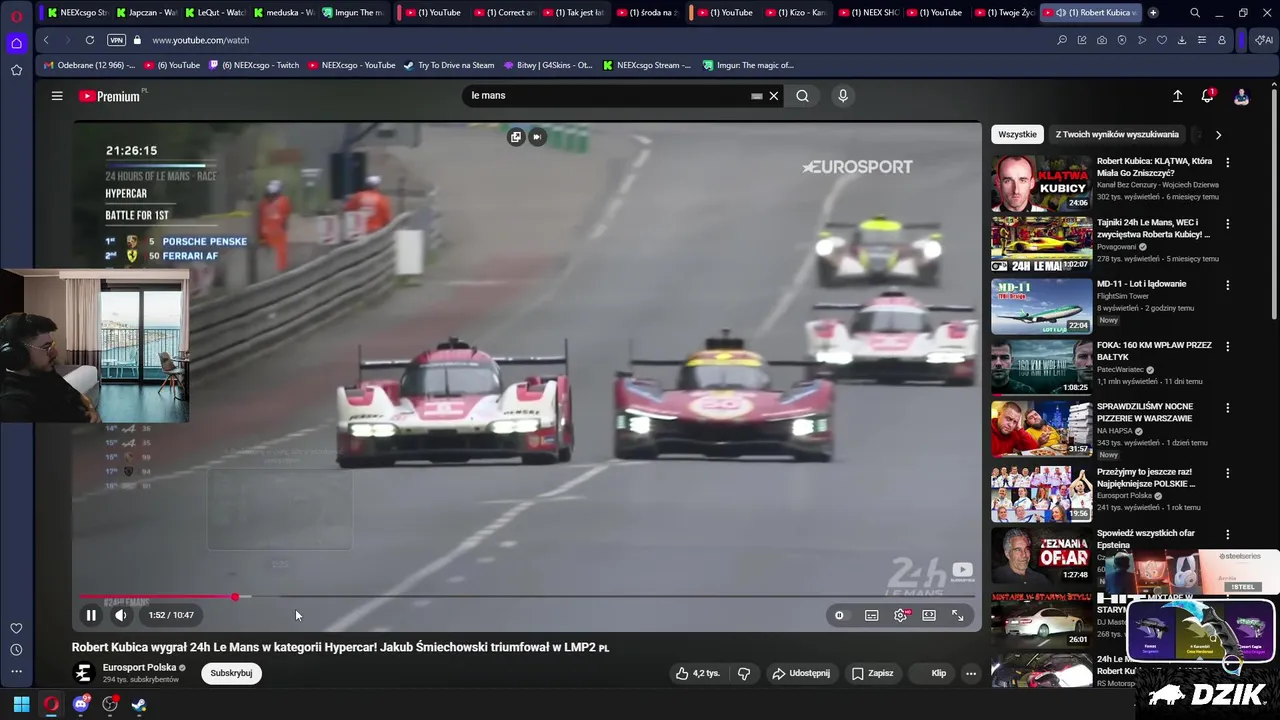Open the on-screen keyboard icon in search
This screenshot has height=720, width=1280.
click(757, 96)
